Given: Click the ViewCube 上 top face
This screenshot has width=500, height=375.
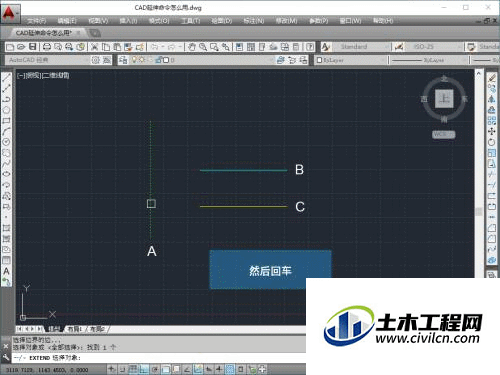Looking at the screenshot, I should pyautogui.click(x=444, y=98).
